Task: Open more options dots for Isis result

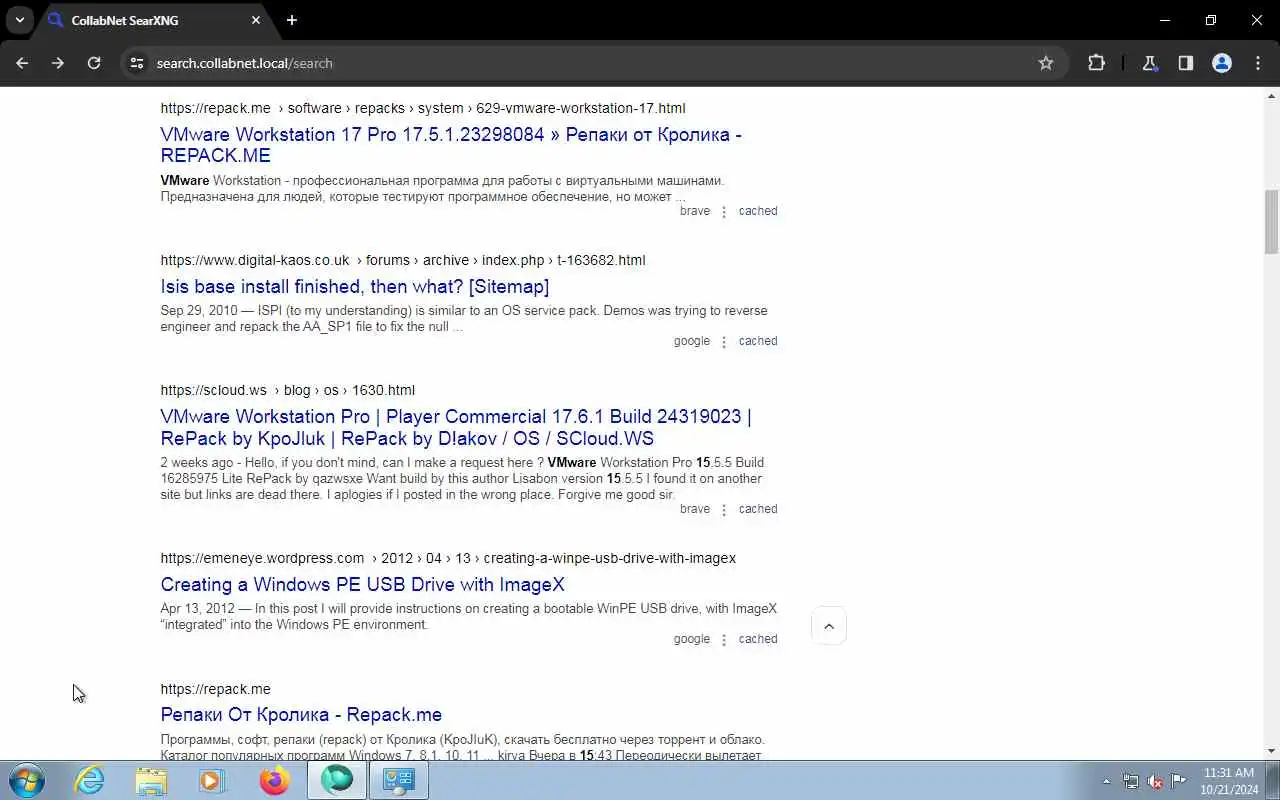Action: (724, 342)
